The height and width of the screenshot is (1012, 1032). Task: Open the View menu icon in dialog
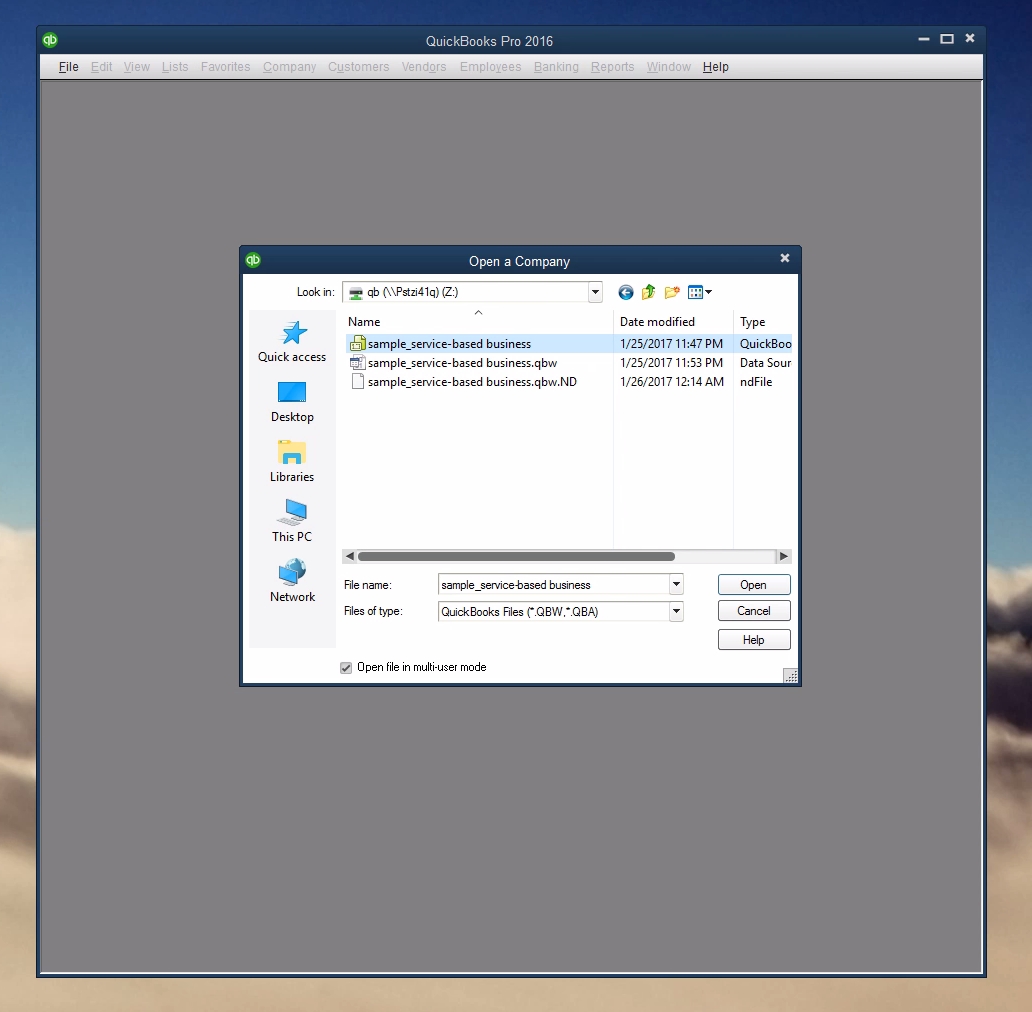(x=699, y=292)
